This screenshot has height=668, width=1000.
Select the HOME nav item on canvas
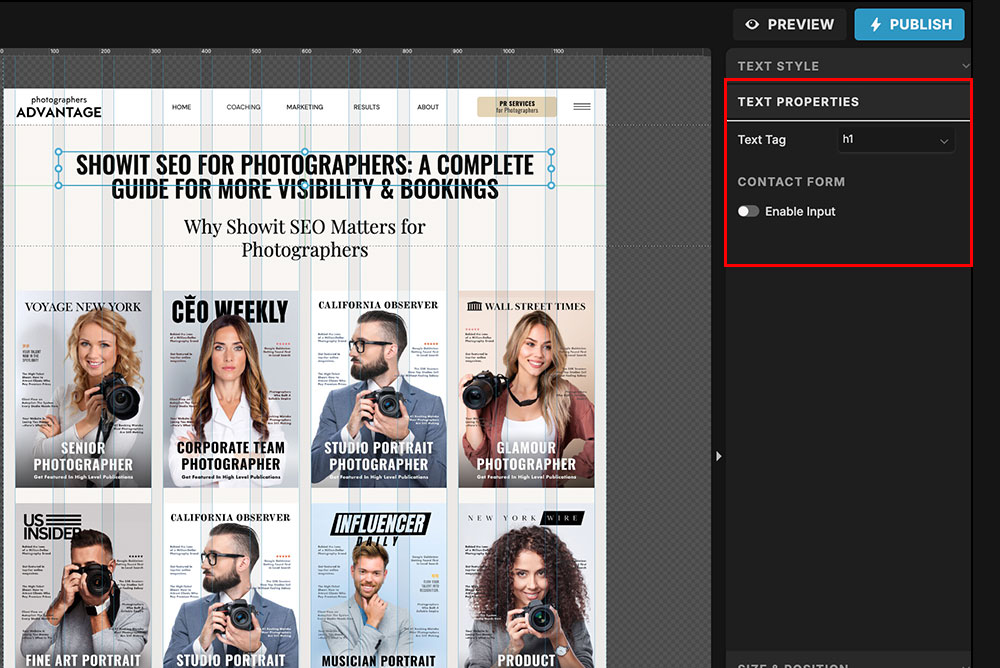(182, 107)
